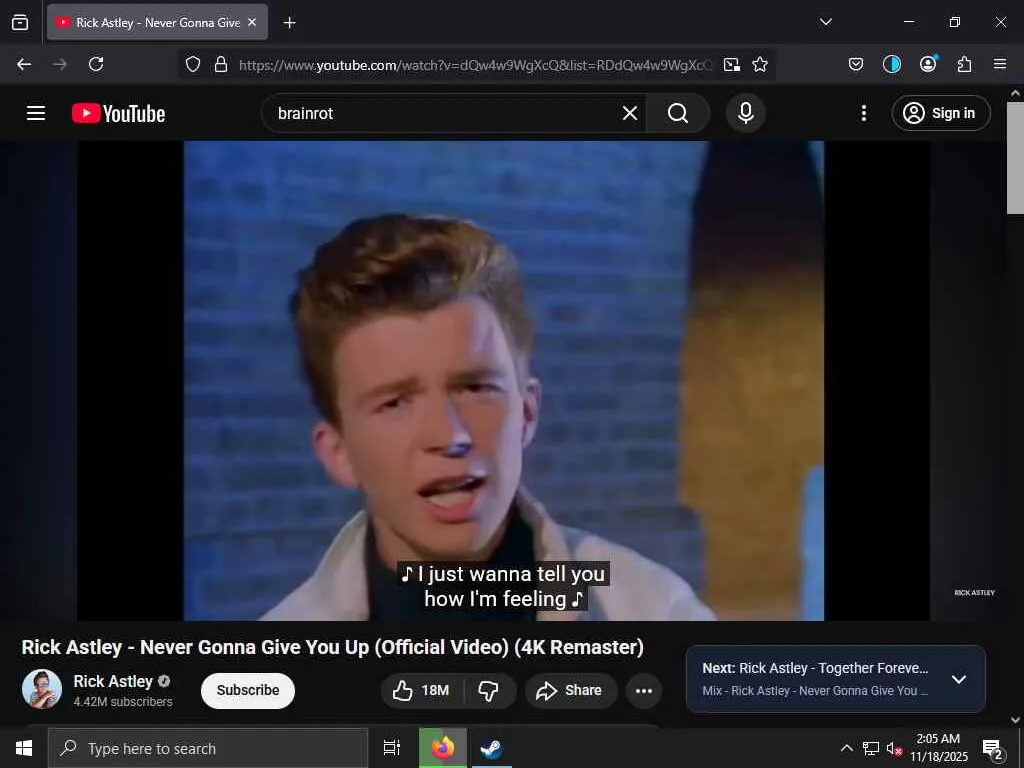
Task: Subscribe to the Rick Astley channel
Action: point(248,690)
